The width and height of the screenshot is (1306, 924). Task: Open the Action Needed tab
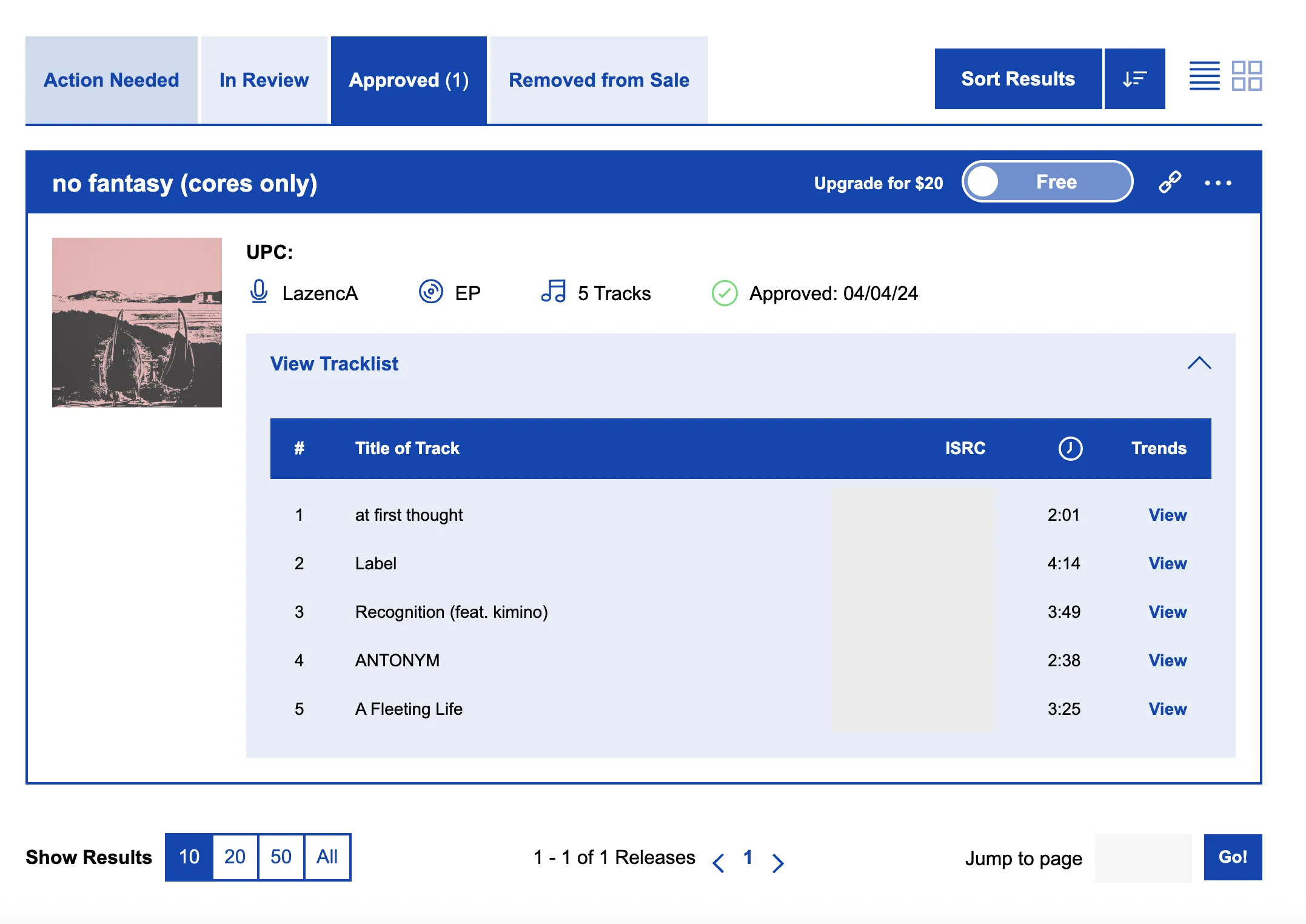pyautogui.click(x=112, y=80)
